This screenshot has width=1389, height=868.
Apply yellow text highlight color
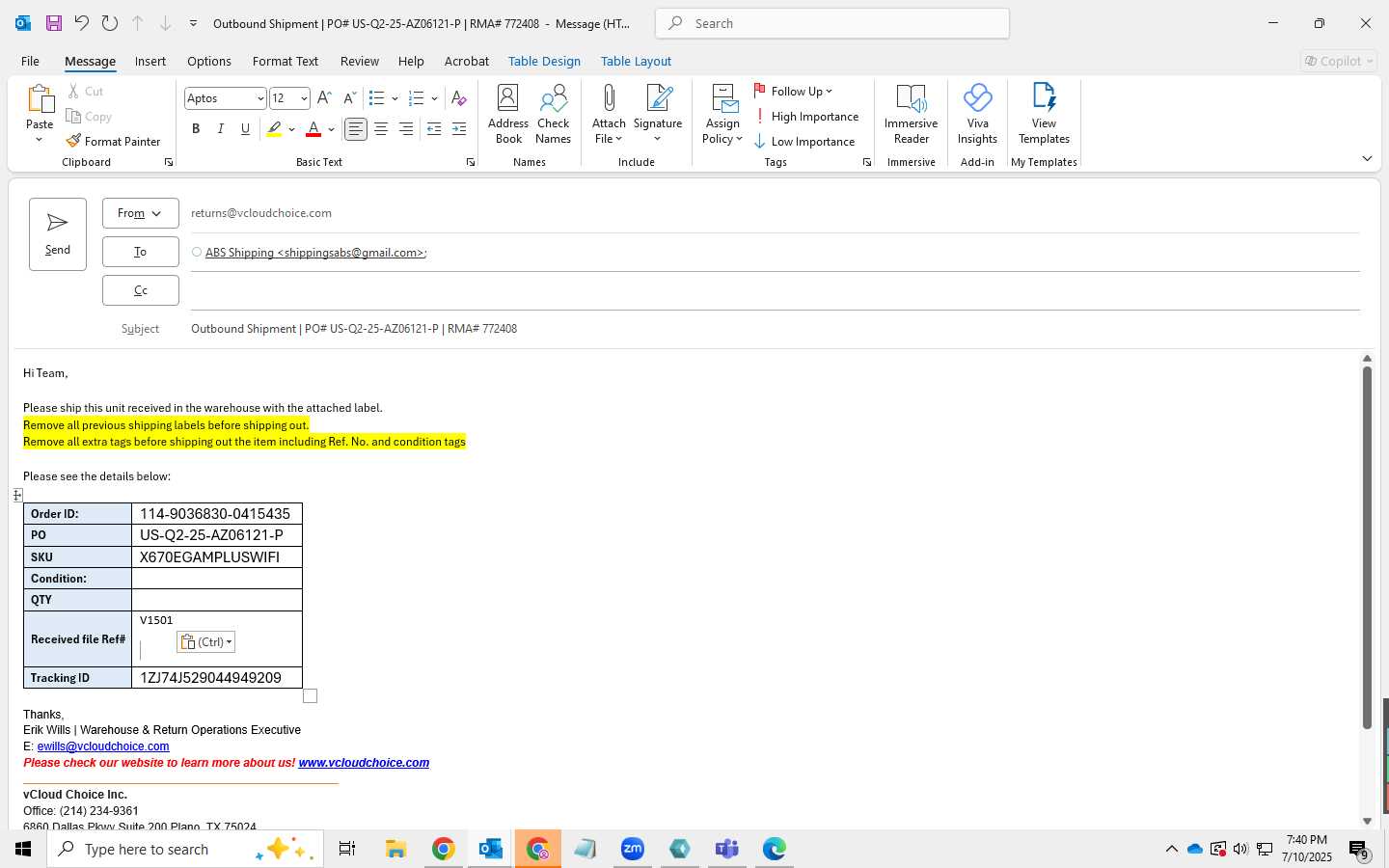275,129
